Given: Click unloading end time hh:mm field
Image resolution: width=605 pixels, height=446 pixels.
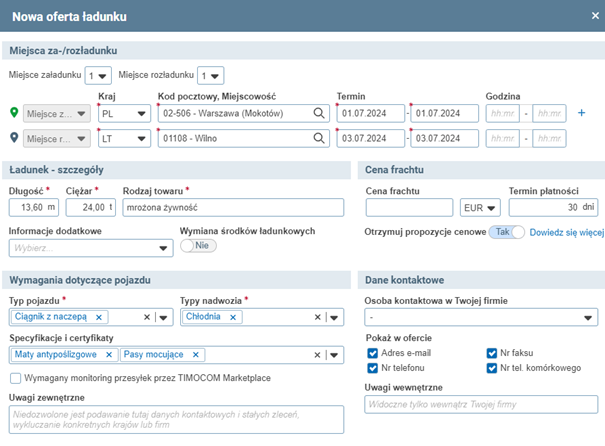Looking at the screenshot, I should coord(549,139).
